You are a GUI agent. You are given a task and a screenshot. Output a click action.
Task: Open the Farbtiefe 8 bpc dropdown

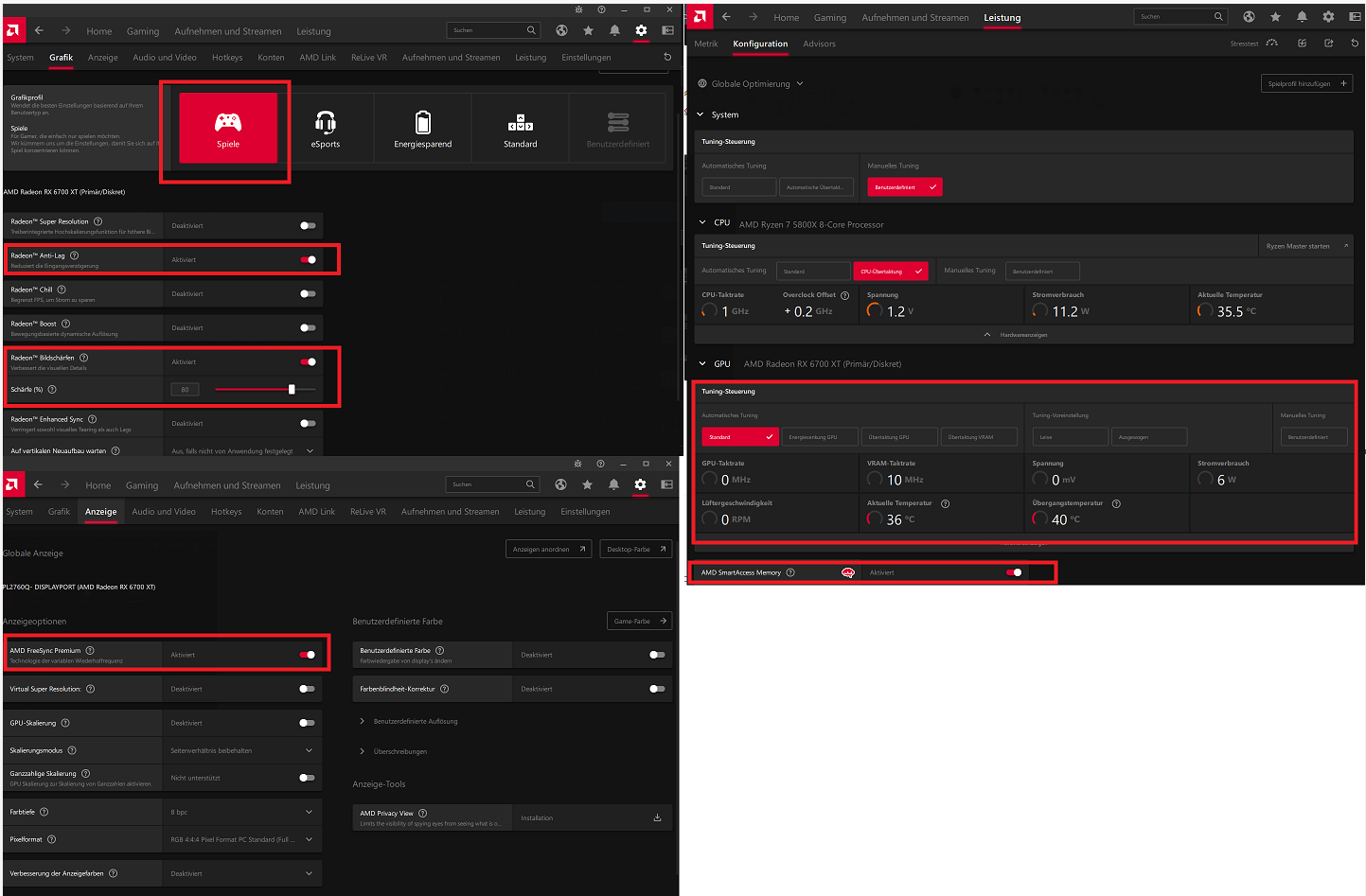[242, 812]
